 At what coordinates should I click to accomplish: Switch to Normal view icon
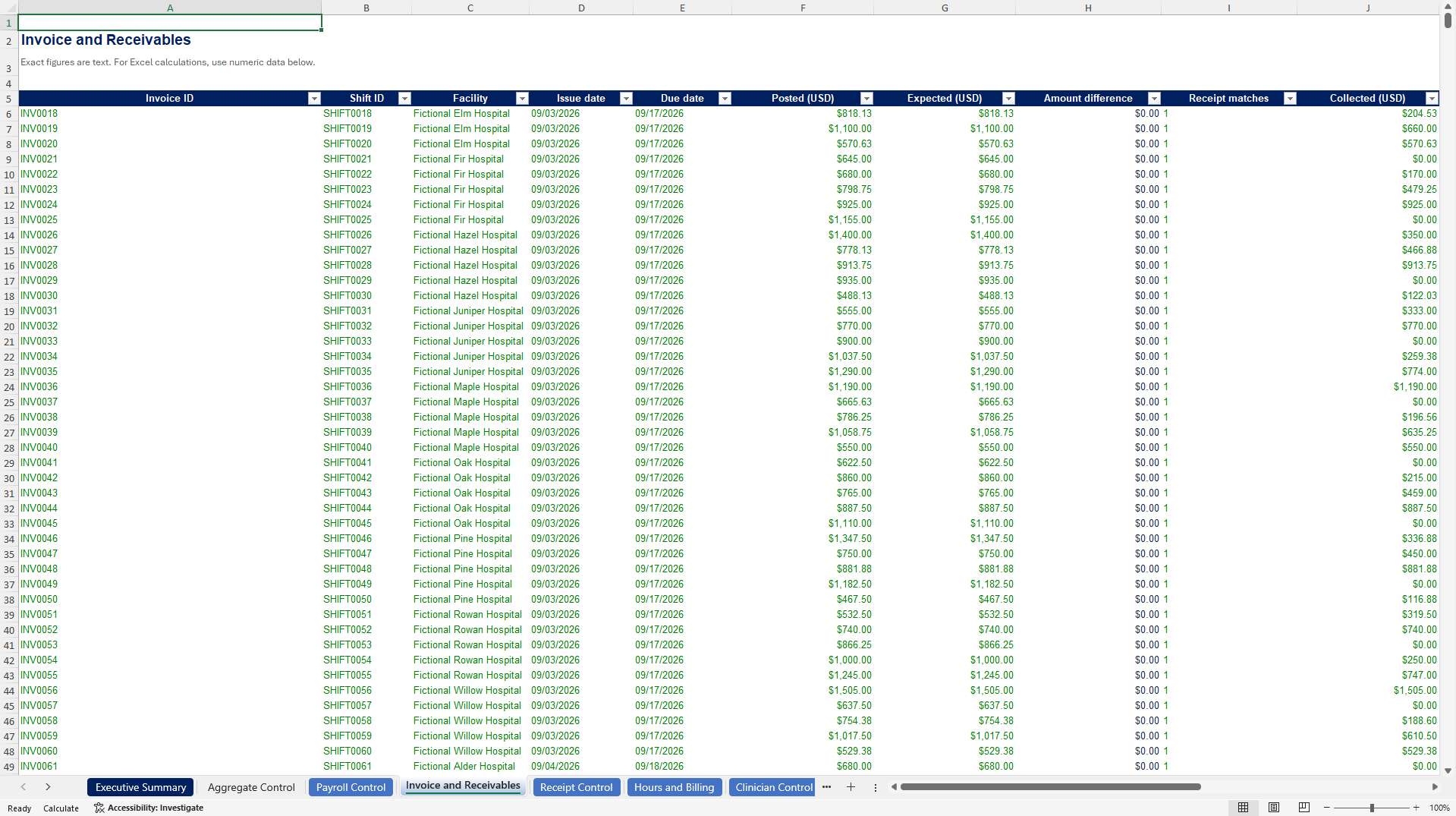coord(1243,808)
